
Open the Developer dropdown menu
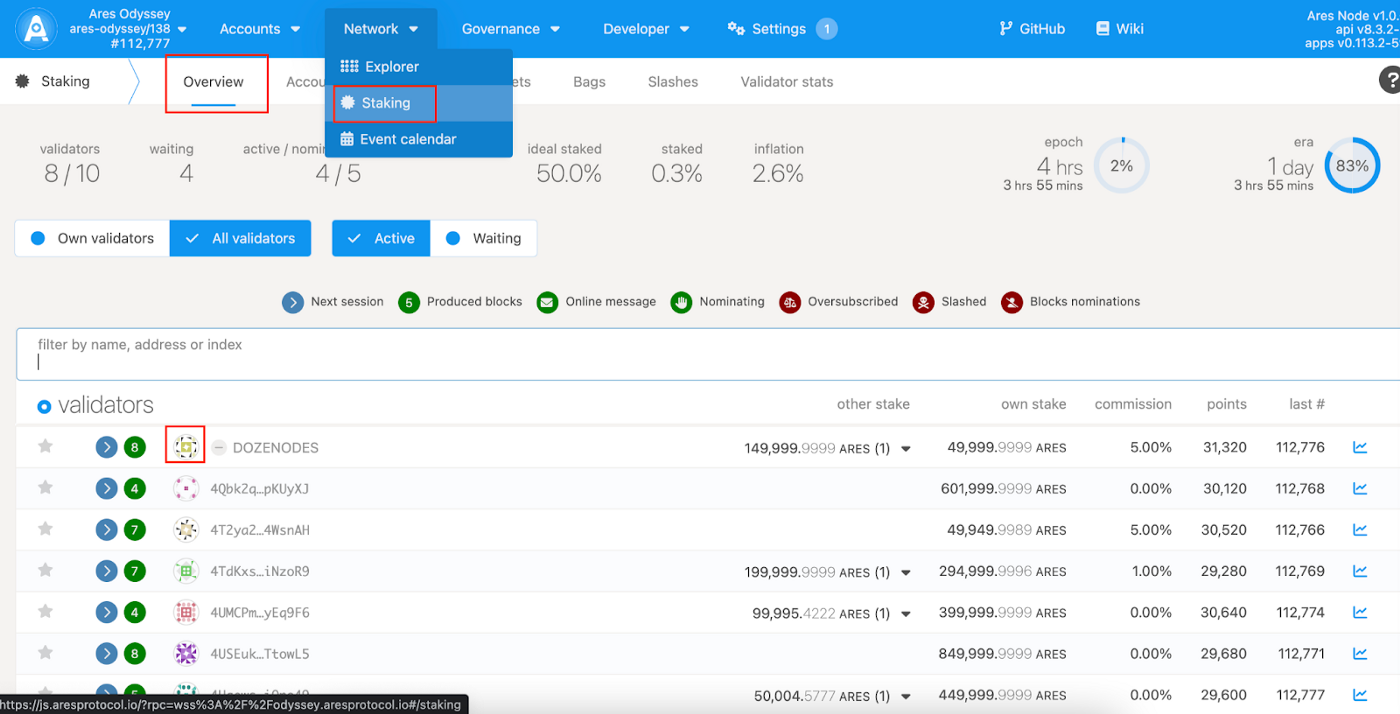pos(646,29)
